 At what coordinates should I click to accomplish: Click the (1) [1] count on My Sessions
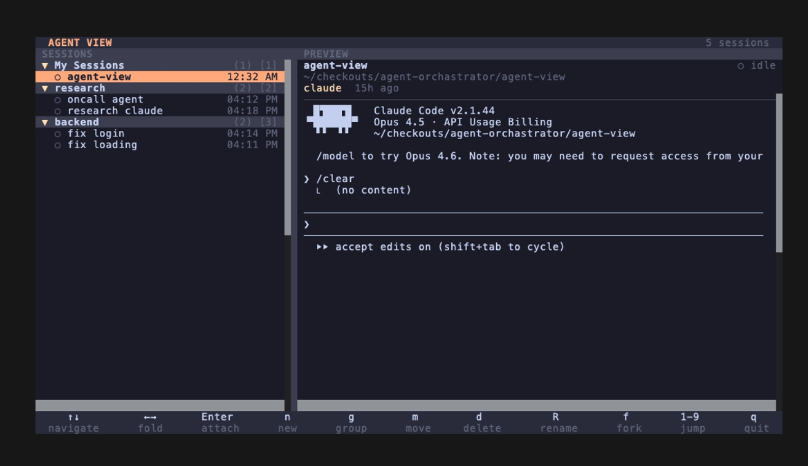(x=255, y=65)
